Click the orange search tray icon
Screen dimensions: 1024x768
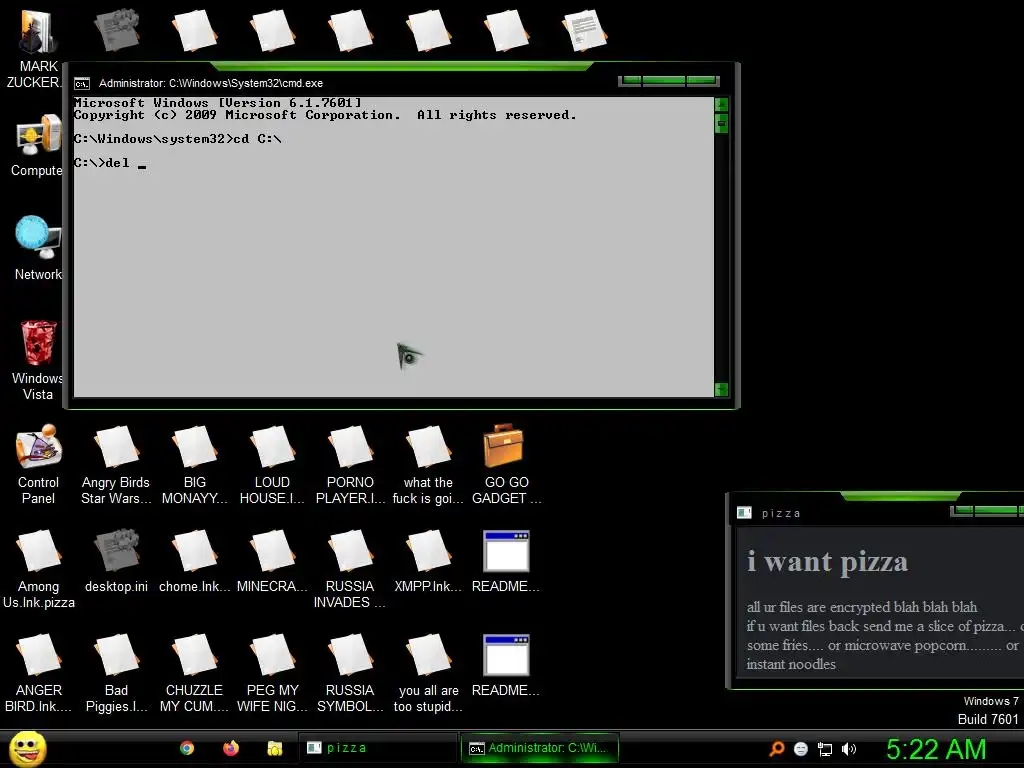coord(776,748)
